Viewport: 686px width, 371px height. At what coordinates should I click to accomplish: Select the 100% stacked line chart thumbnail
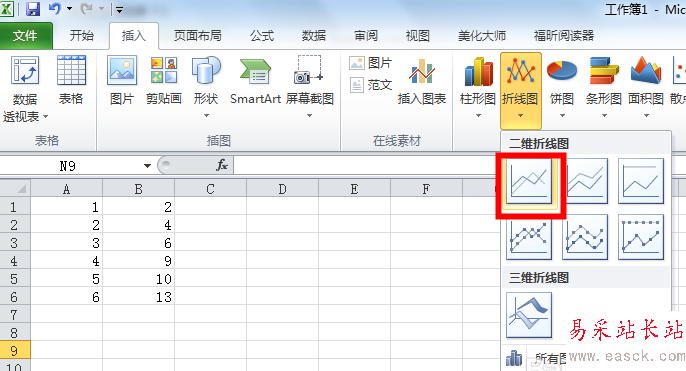(x=641, y=182)
